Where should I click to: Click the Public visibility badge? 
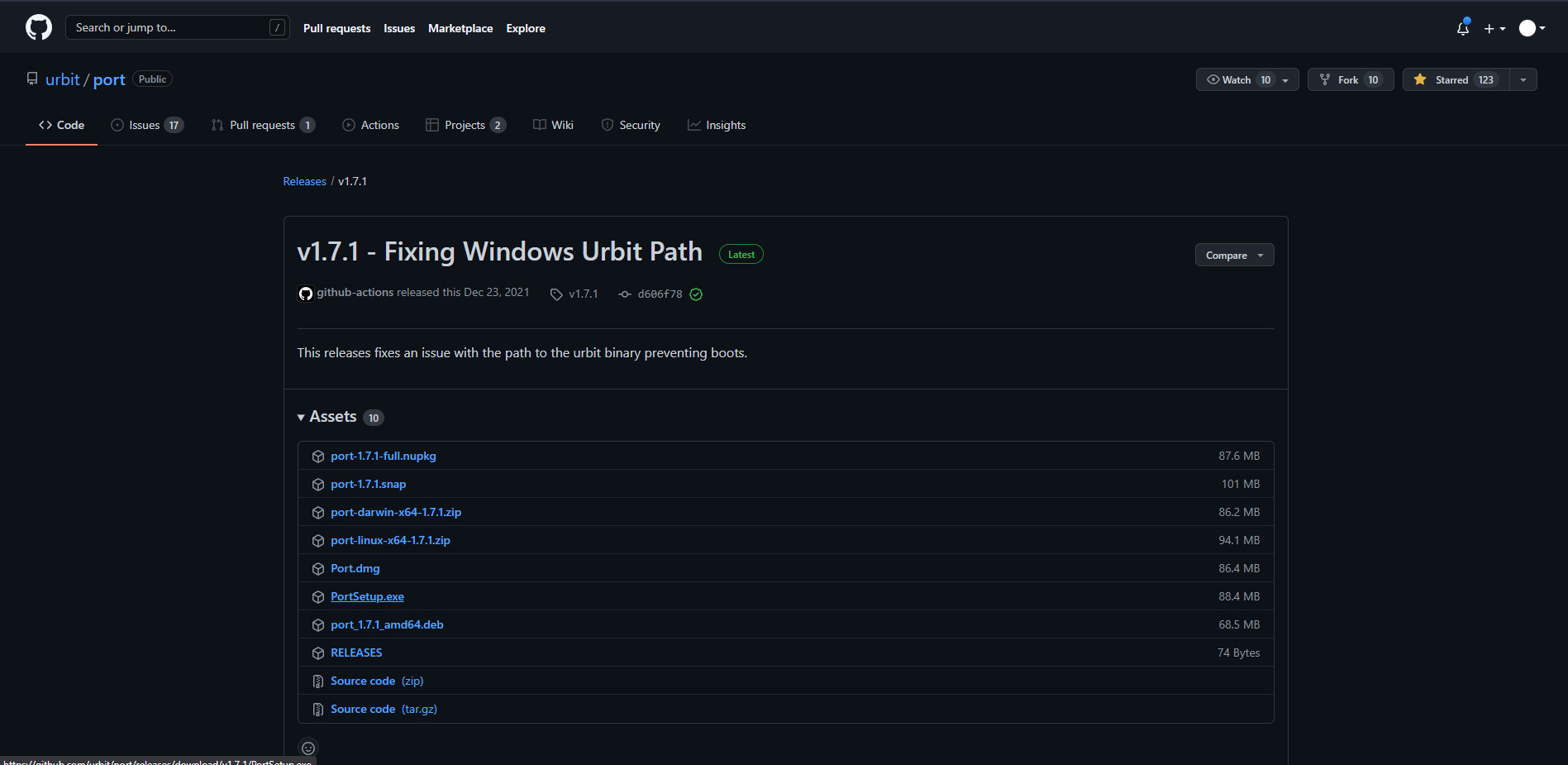click(152, 79)
